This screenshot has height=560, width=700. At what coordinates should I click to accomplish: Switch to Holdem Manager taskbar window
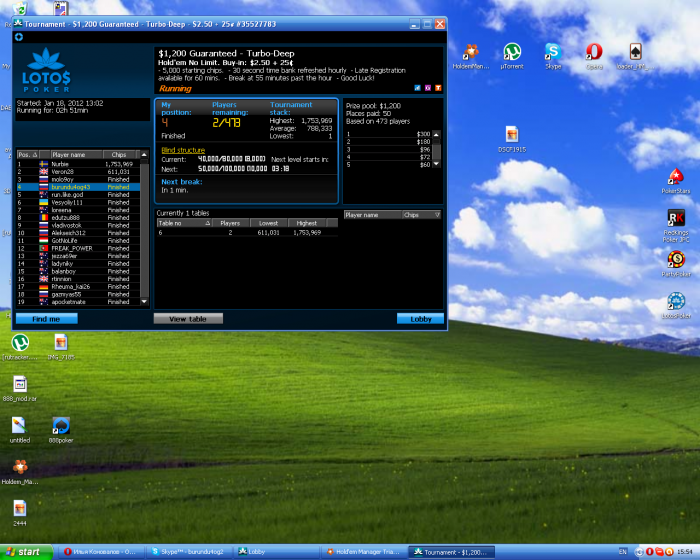(362, 552)
